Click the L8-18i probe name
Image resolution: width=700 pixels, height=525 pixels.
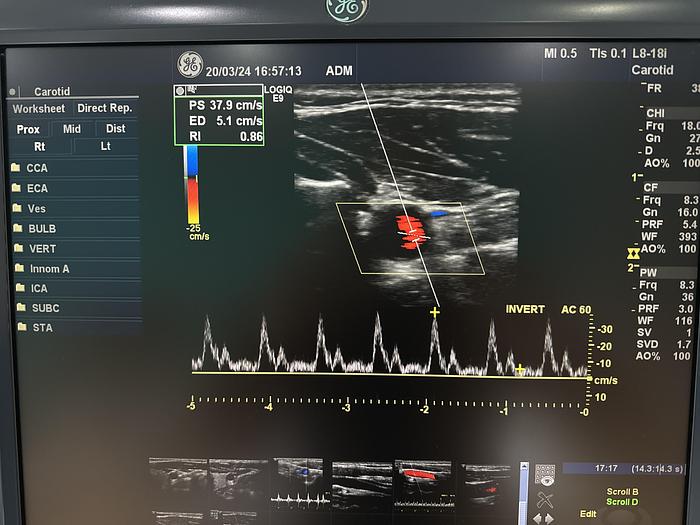click(x=650, y=54)
